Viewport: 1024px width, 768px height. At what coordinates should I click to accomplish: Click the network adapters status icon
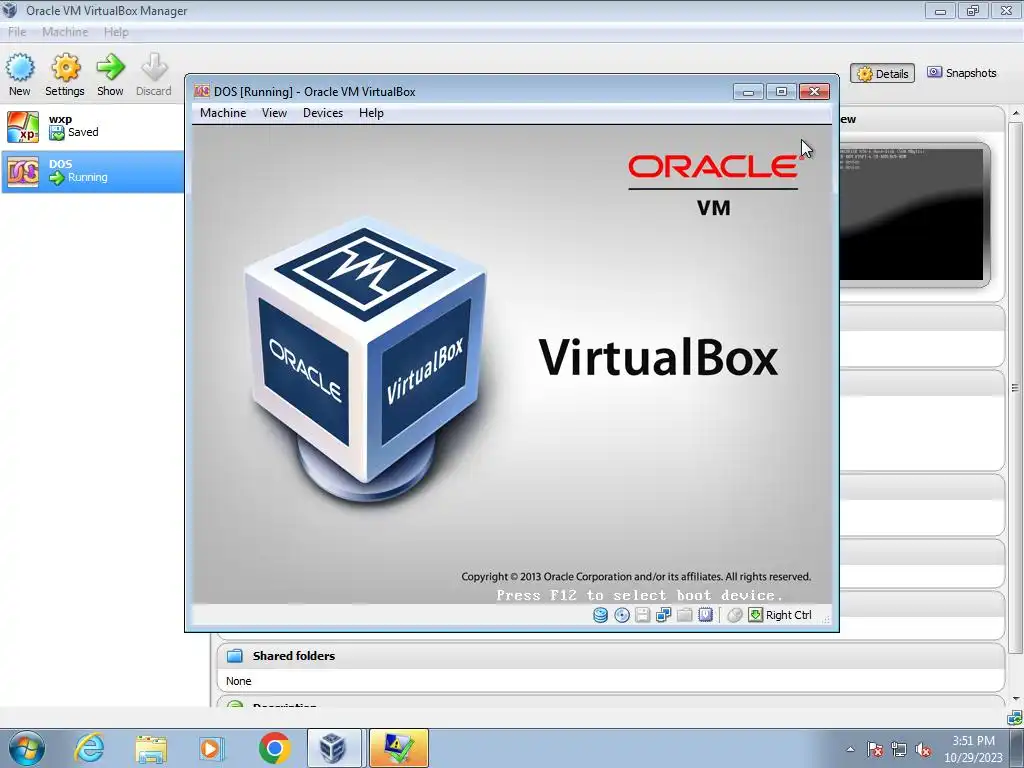(x=664, y=615)
